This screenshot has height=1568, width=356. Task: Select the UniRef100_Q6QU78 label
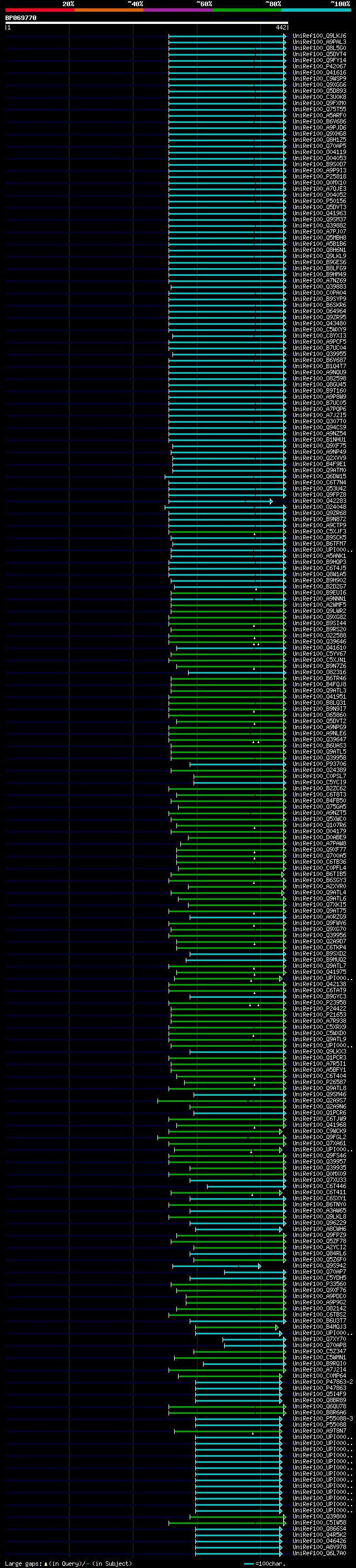[319, 1406]
